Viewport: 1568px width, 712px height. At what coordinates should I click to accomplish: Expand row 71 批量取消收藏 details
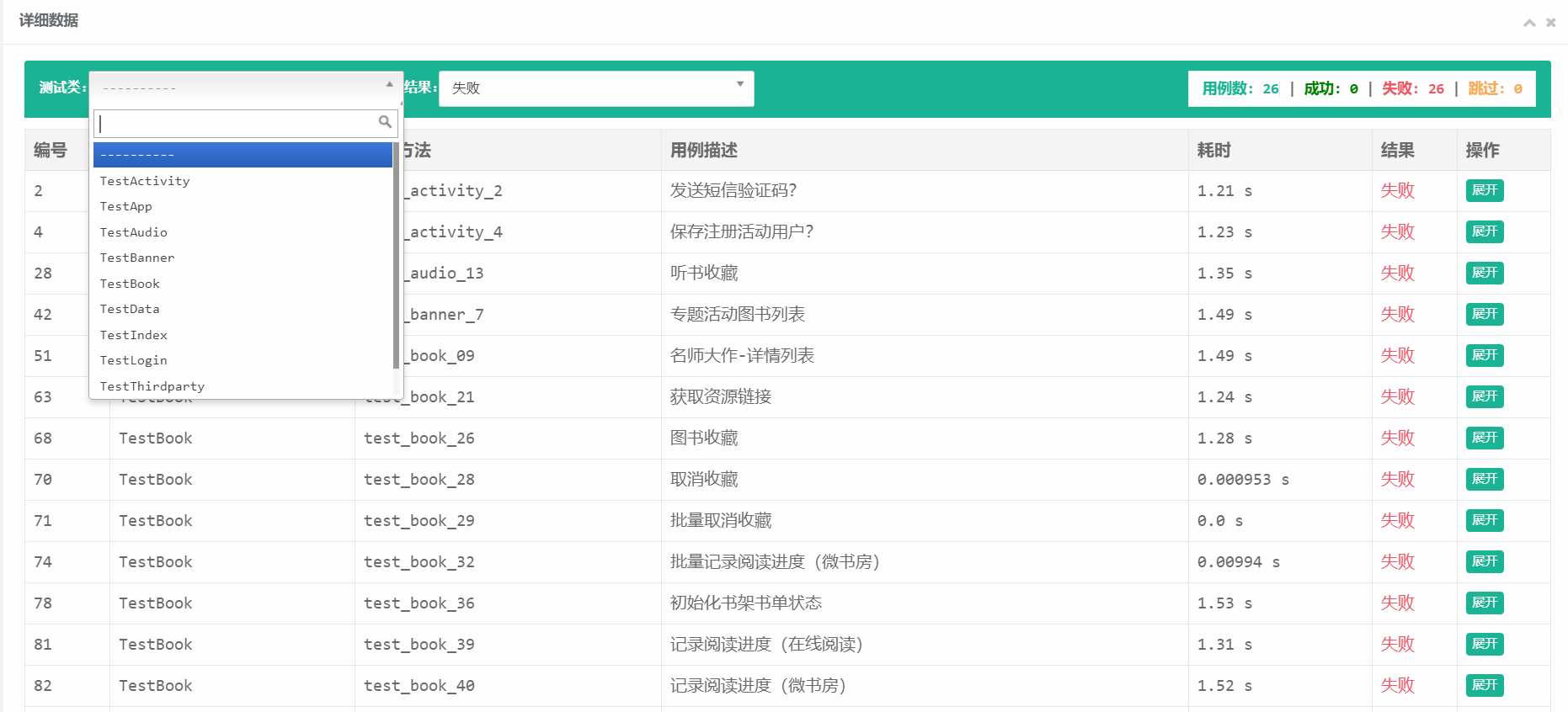(1485, 520)
